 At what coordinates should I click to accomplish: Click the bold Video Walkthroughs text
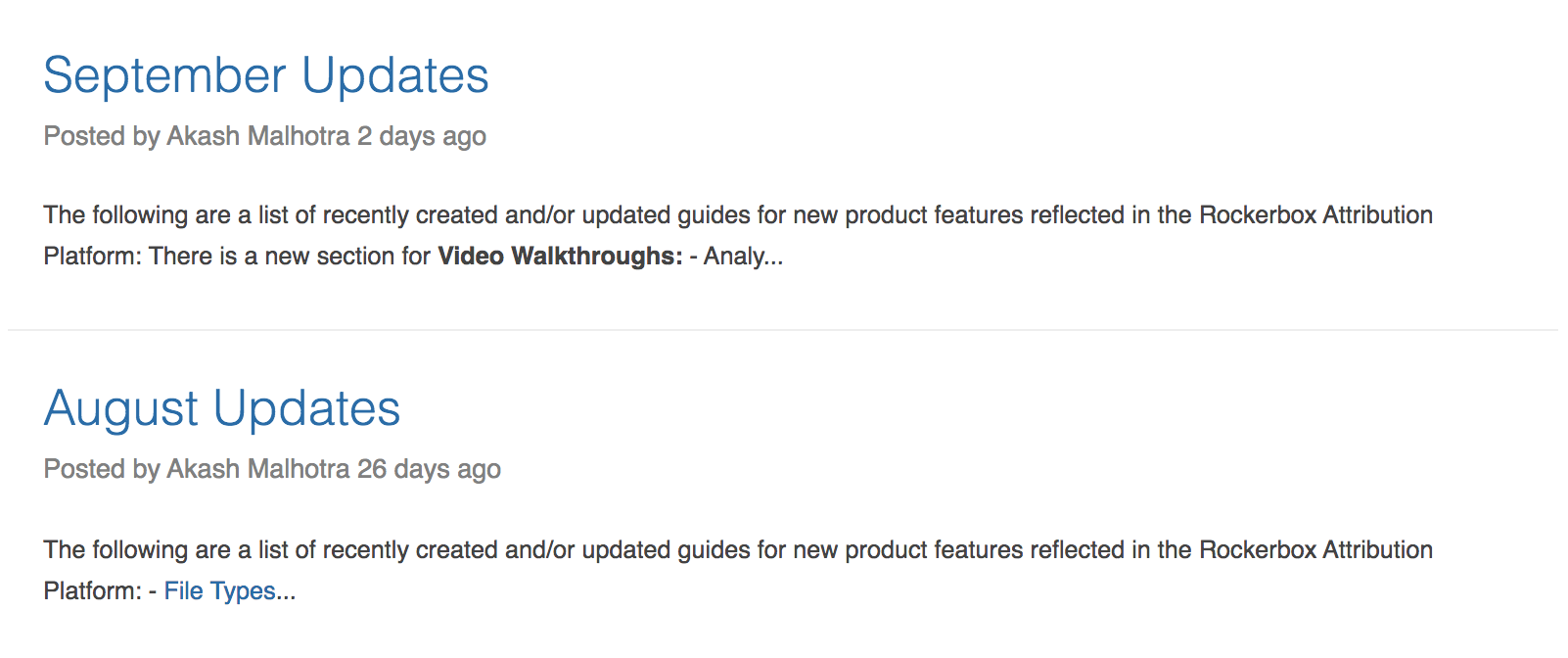[x=560, y=257]
